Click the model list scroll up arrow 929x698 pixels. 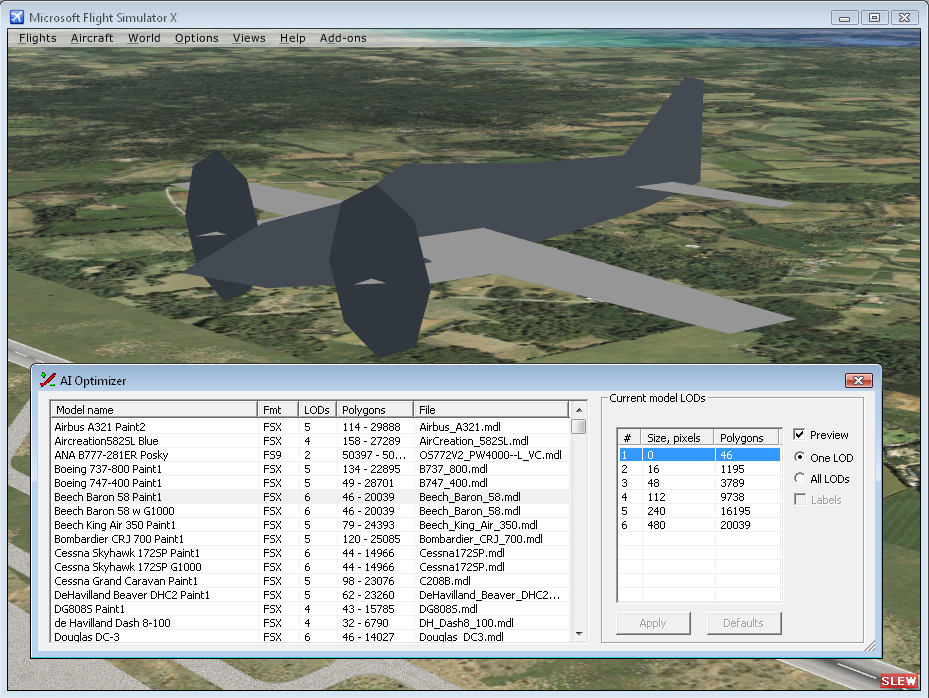pyautogui.click(x=579, y=410)
